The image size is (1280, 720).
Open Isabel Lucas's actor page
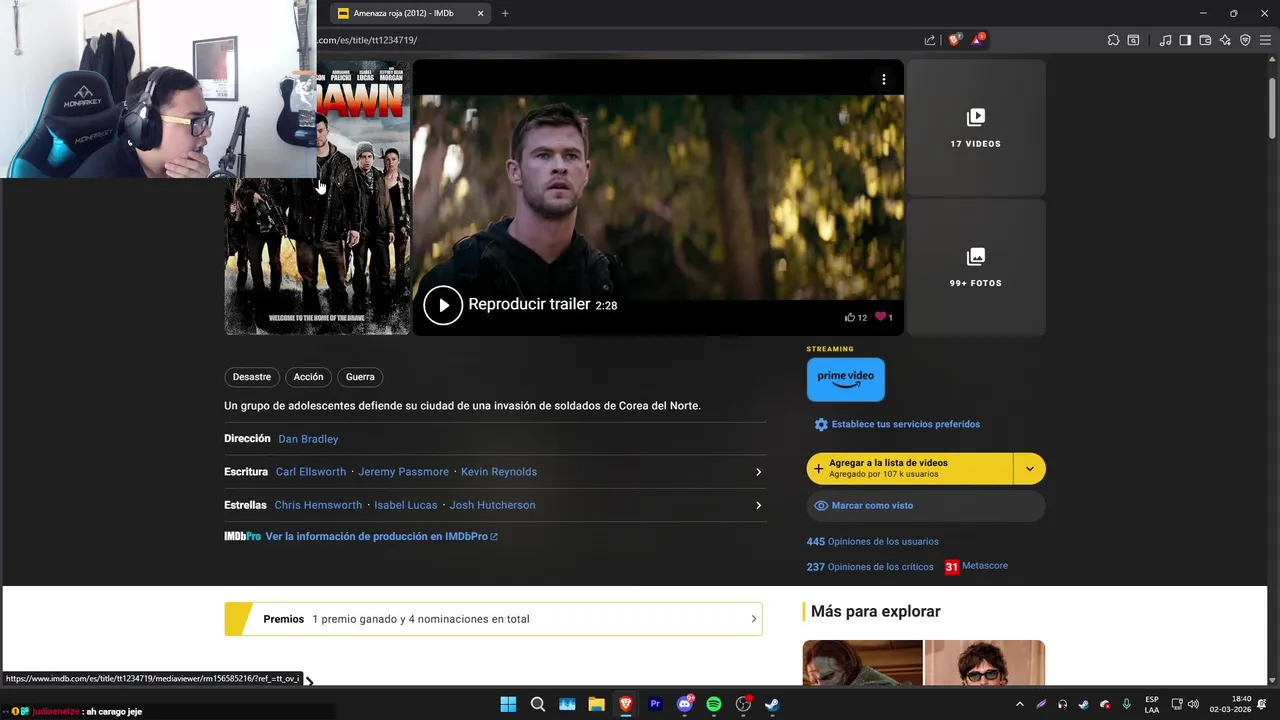point(406,505)
